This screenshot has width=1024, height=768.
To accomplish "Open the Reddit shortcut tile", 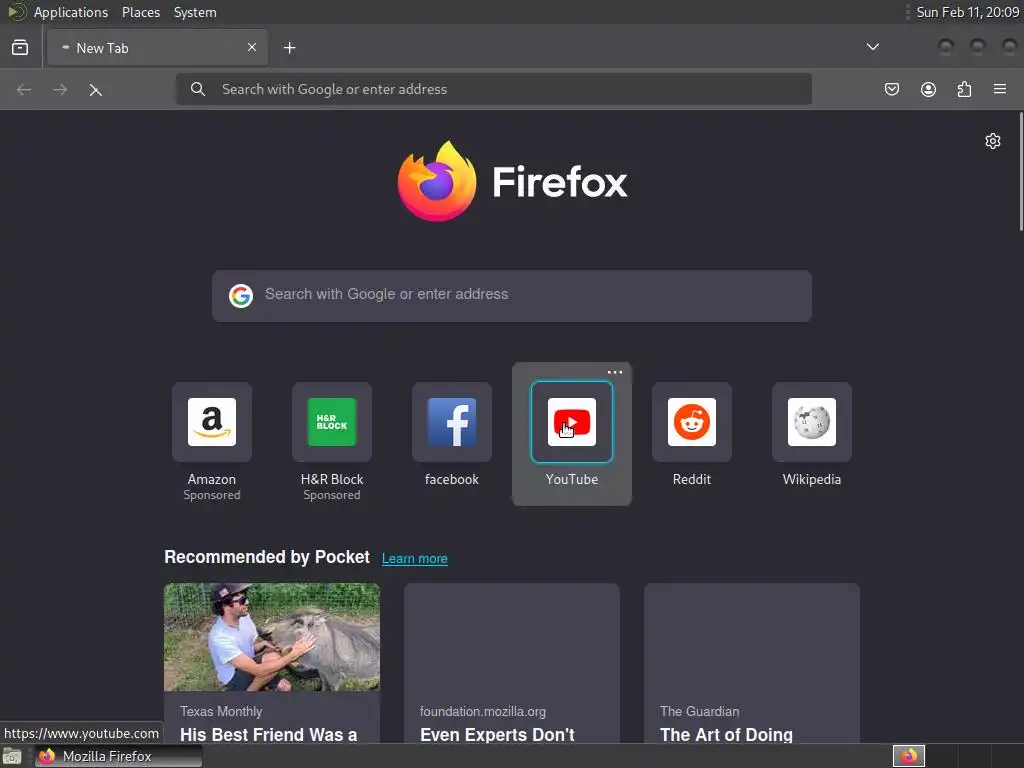I will click(692, 422).
